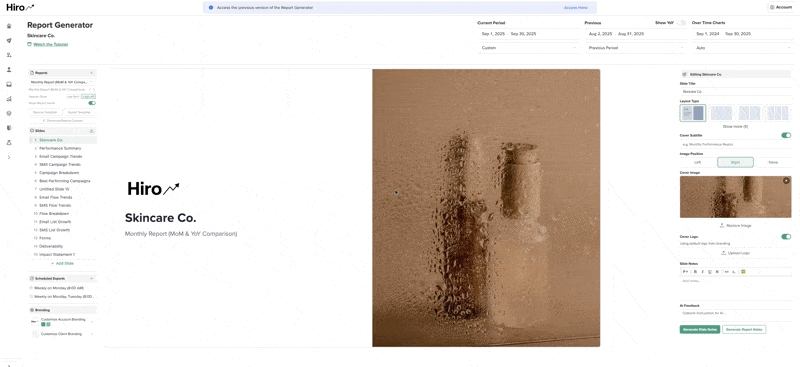Open the bar chart analytics sidebar icon
Screen dimensions: 800x367
click(x=9, y=99)
